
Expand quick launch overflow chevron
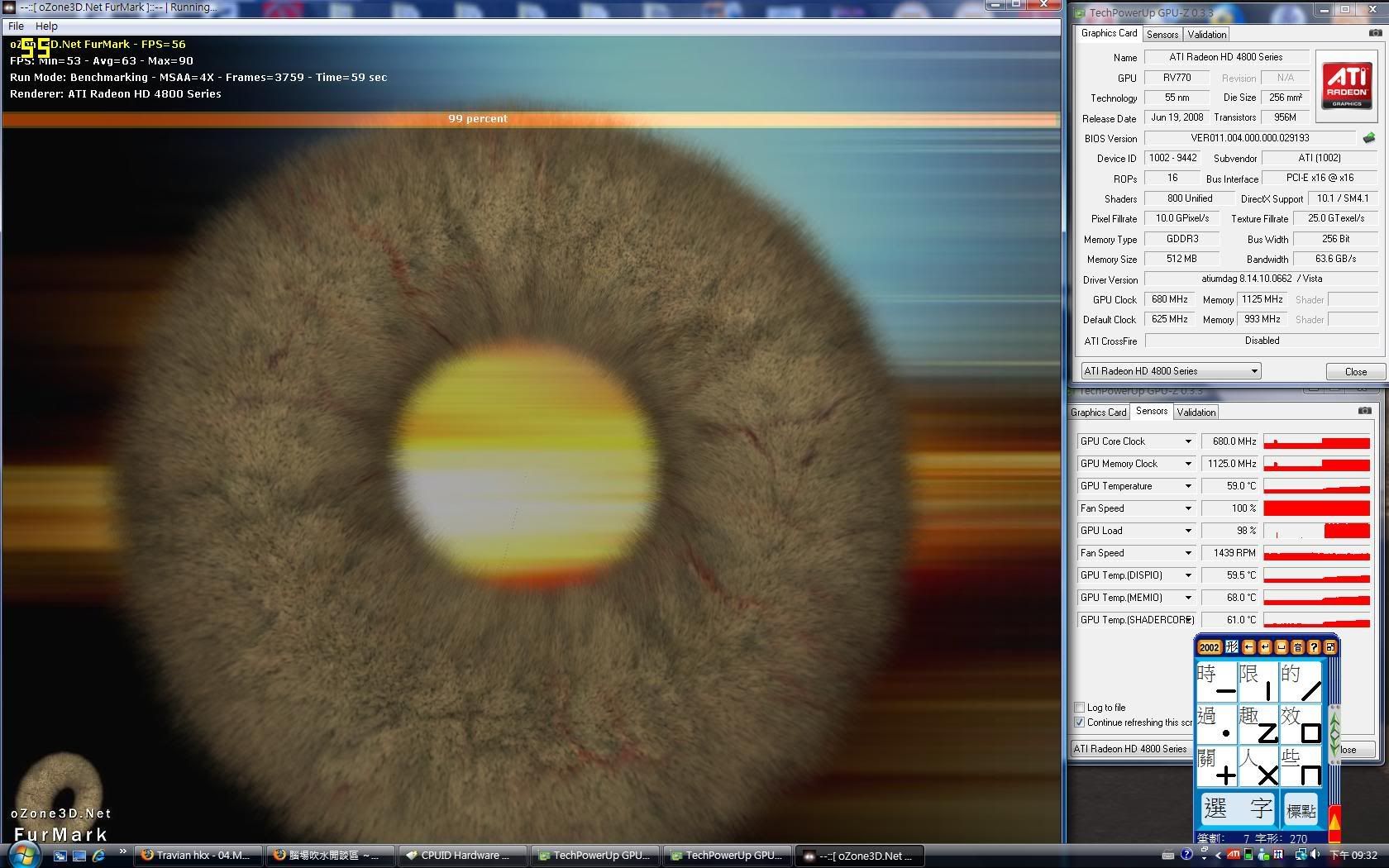pyautogui.click(x=123, y=851)
